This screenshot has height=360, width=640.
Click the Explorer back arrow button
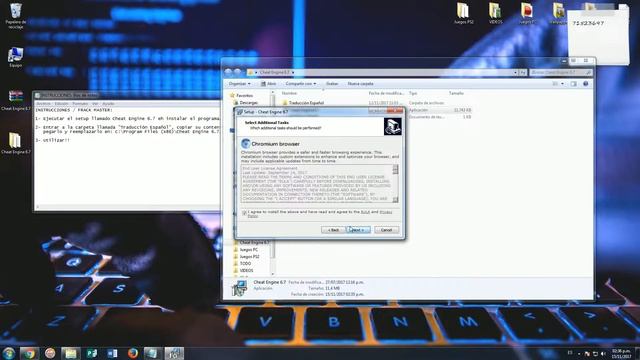(x=229, y=72)
